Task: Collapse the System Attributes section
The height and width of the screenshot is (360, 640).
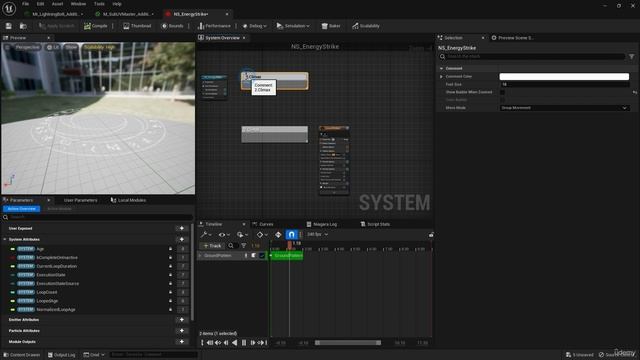Action: pos(5,239)
